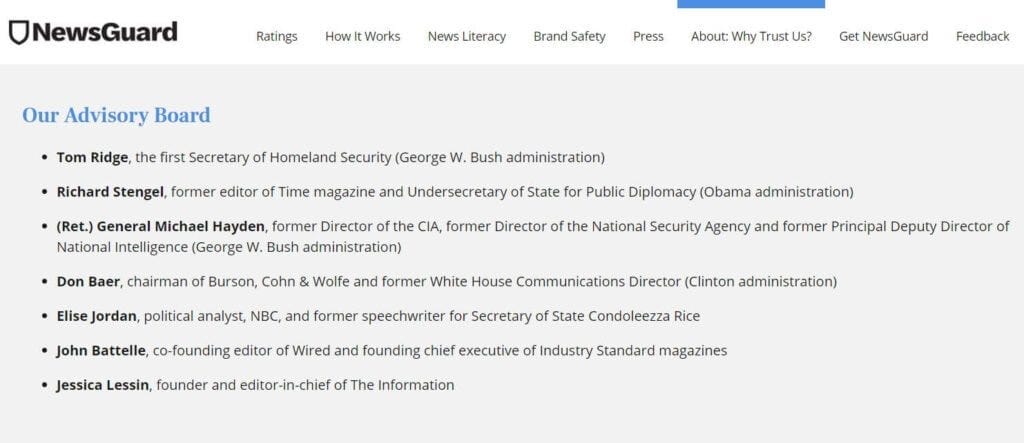The width and height of the screenshot is (1024, 443).
Task: Open the Ratings menu item
Action: click(276, 37)
